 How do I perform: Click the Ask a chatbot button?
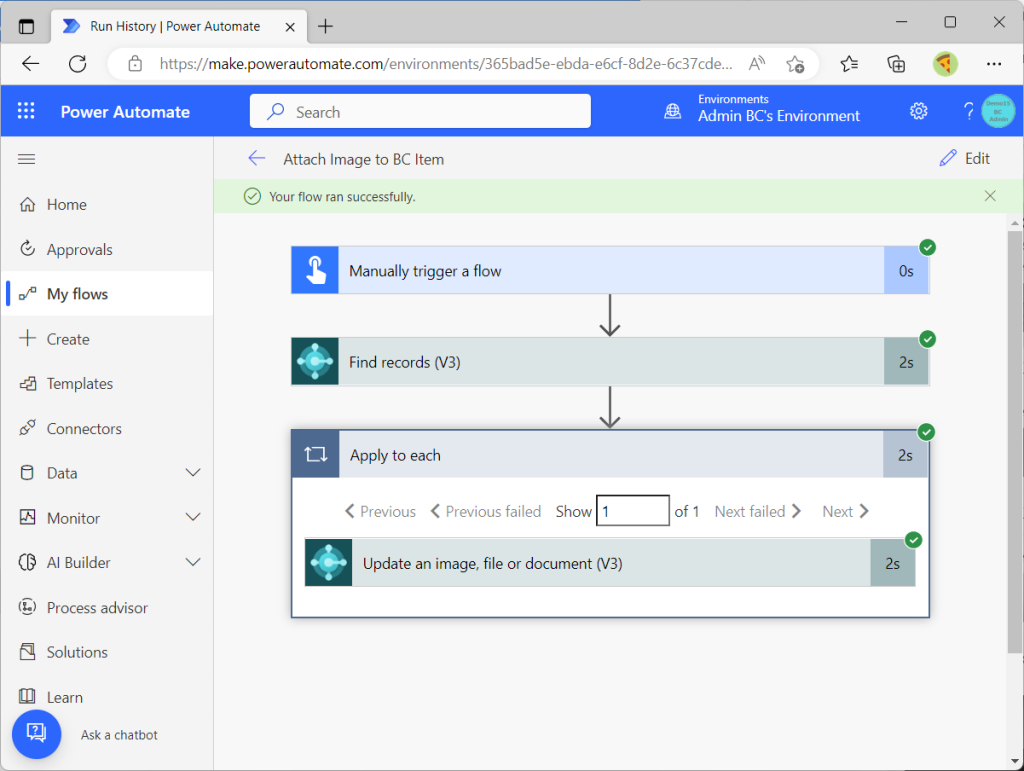coord(37,734)
